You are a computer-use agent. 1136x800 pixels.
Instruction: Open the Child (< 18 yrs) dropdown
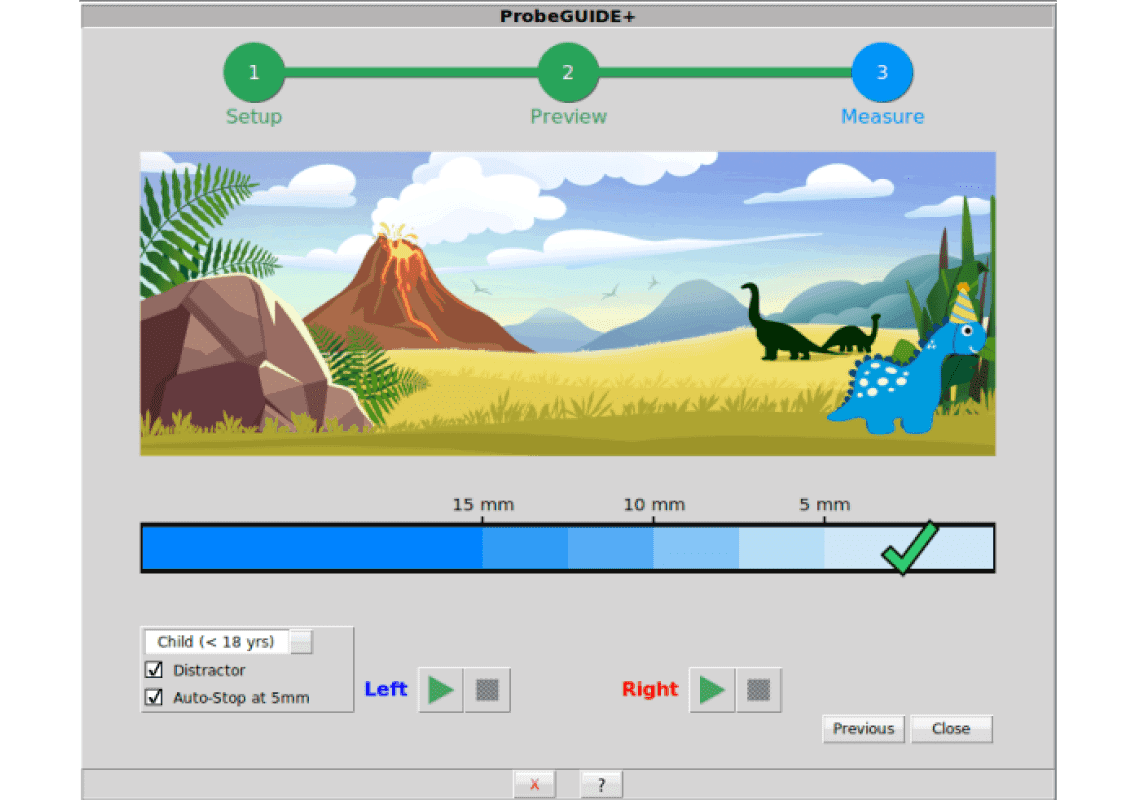(x=217, y=642)
